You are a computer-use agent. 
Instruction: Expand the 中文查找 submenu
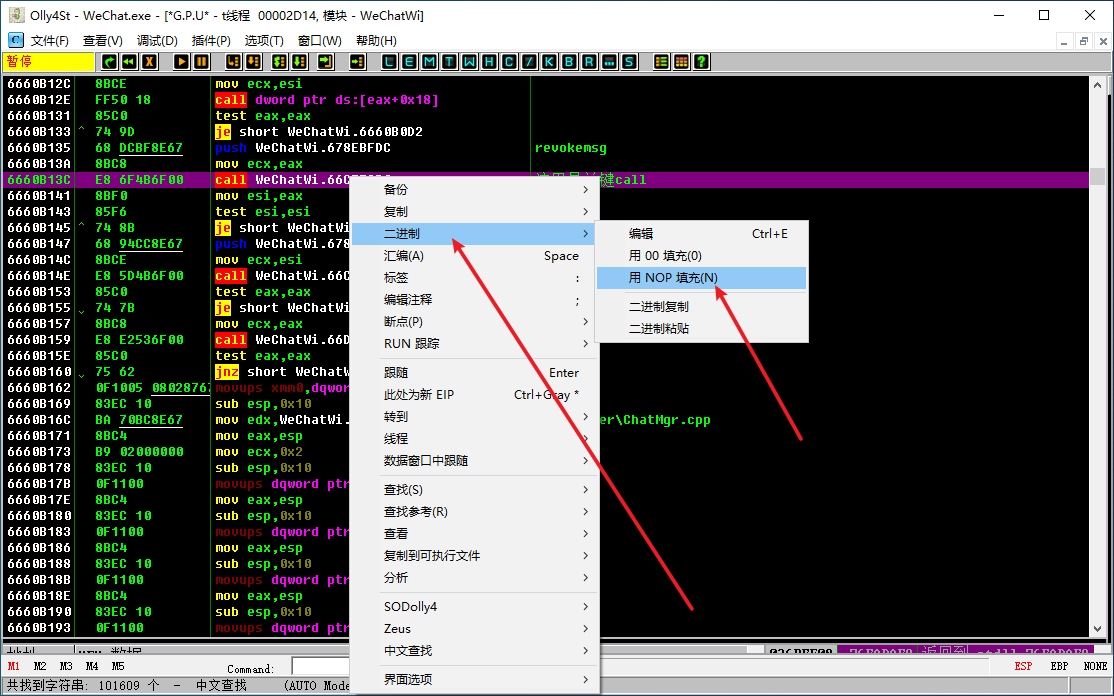(x=475, y=651)
